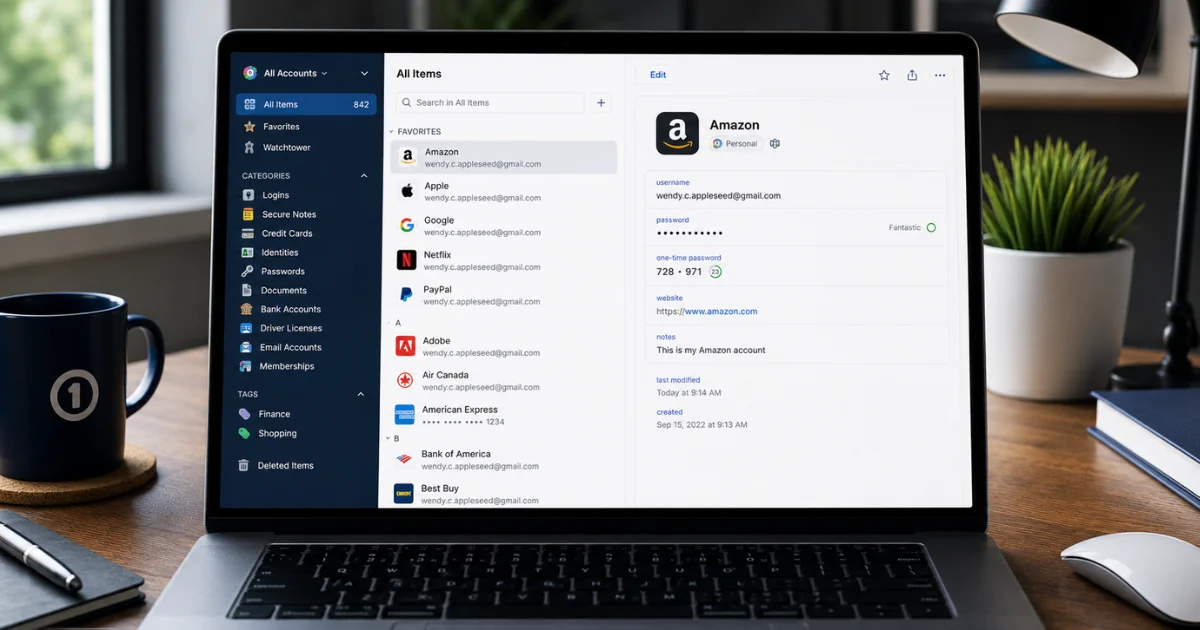This screenshot has width=1200, height=630.
Task: Select the Air Canada item
Action: pos(502,381)
